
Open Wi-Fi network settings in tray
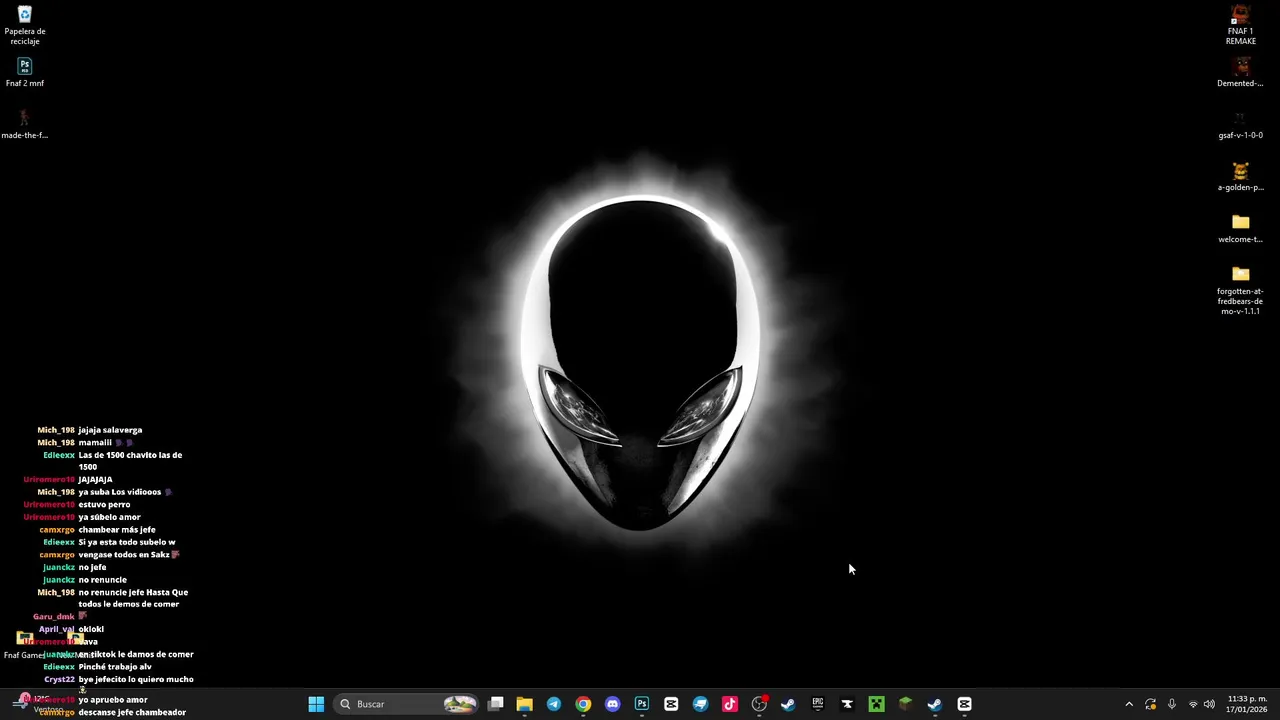tap(1192, 704)
